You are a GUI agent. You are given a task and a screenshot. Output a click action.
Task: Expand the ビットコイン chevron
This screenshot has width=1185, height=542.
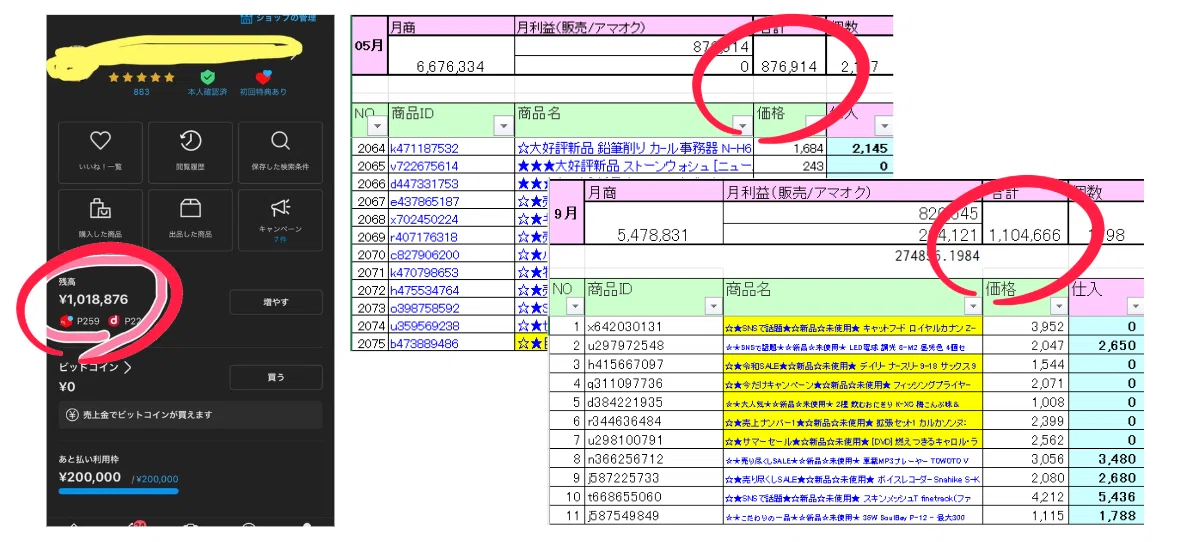(x=127, y=368)
